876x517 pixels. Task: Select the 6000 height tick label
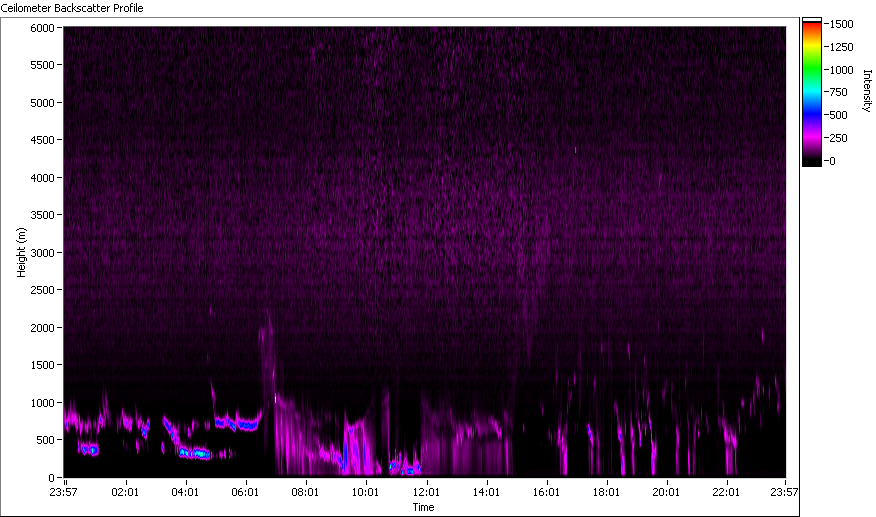click(42, 28)
